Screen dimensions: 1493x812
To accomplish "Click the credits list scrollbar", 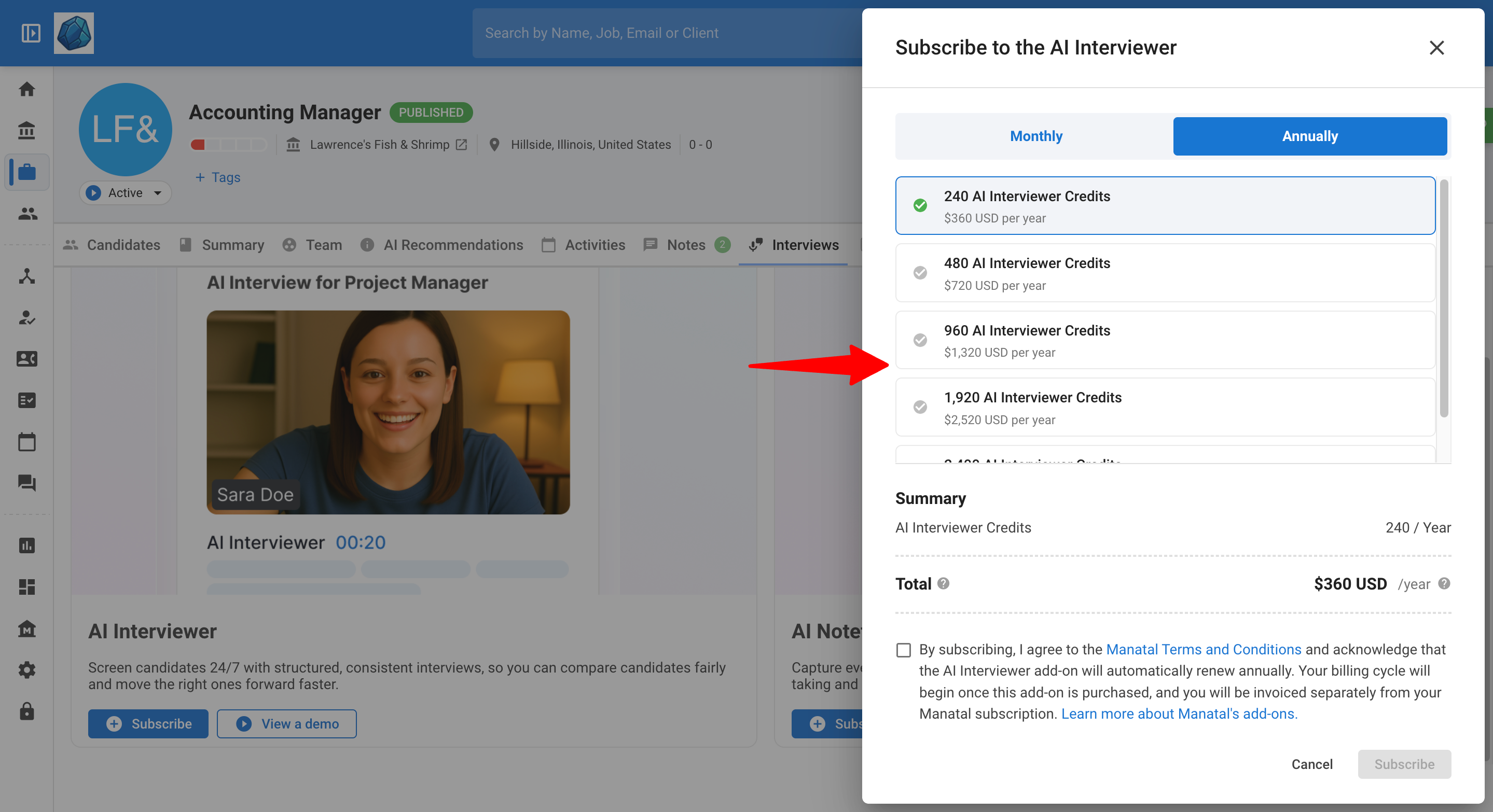I will [x=1444, y=298].
